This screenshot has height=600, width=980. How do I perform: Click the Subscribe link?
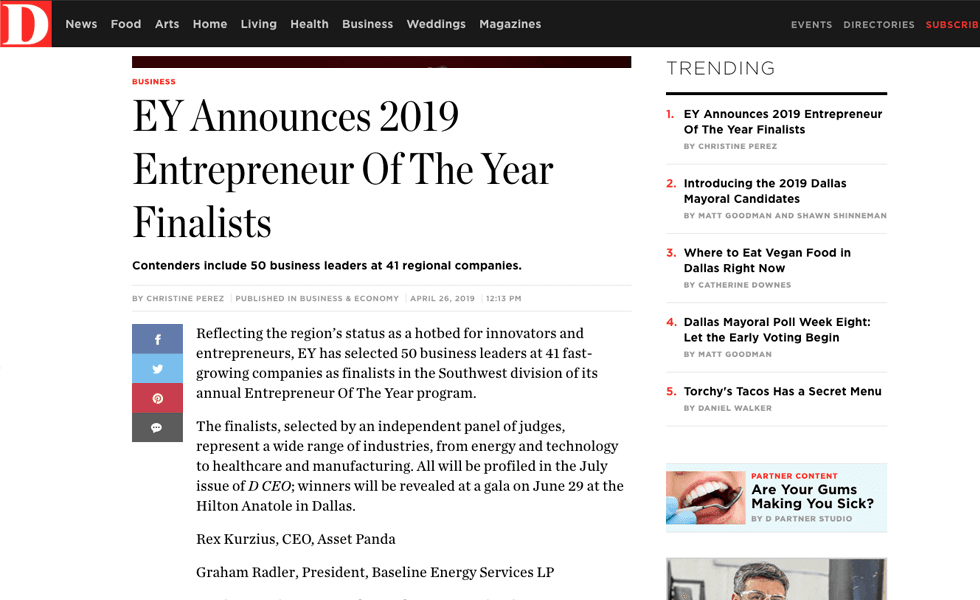(x=952, y=25)
